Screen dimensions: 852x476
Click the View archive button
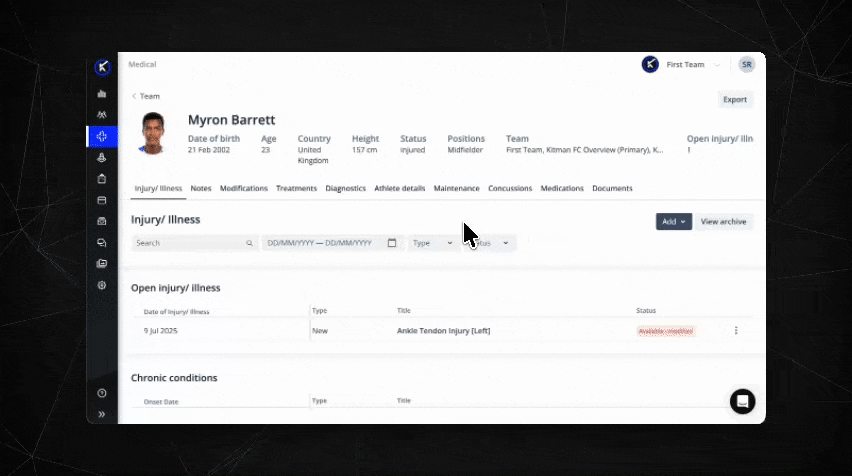click(x=723, y=222)
